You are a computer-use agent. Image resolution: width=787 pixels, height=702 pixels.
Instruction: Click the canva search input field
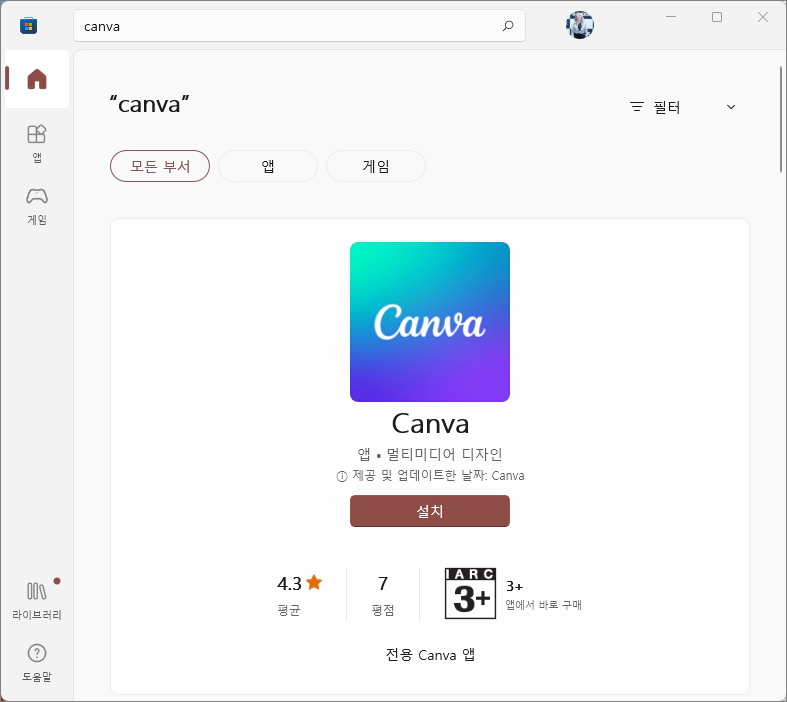tap(299, 26)
